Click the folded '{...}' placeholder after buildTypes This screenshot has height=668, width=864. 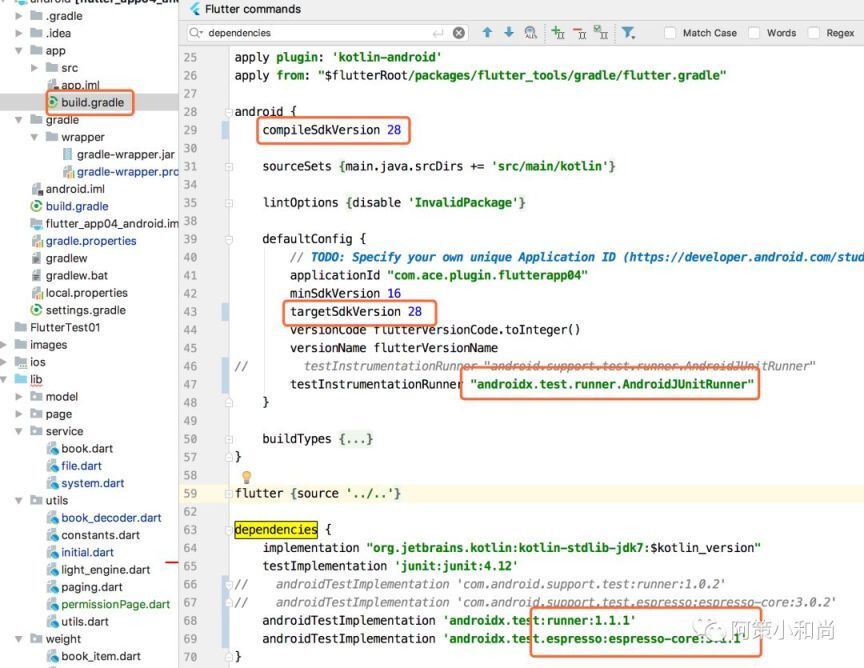(x=356, y=439)
